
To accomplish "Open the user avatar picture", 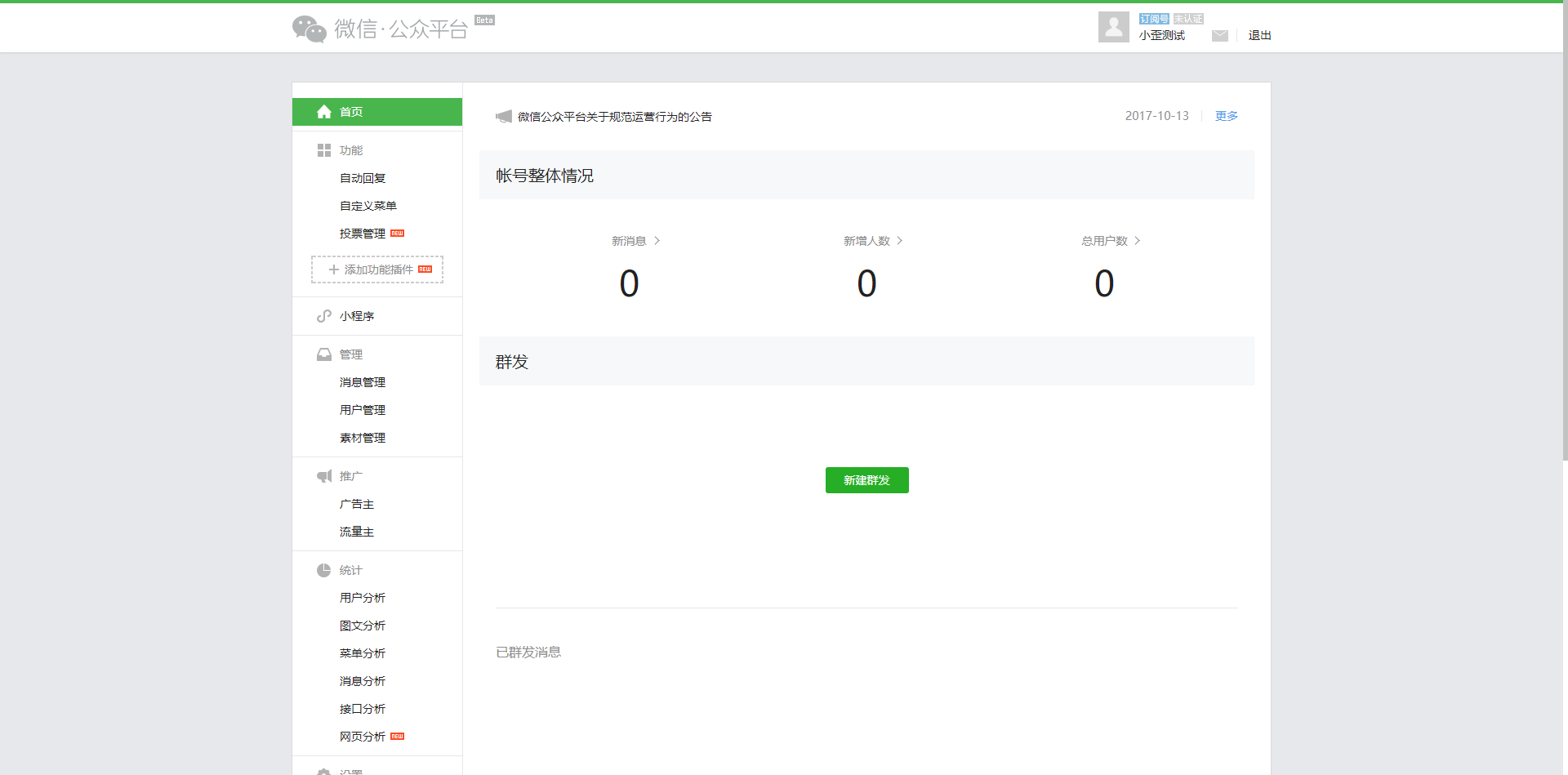I will click(x=1114, y=27).
